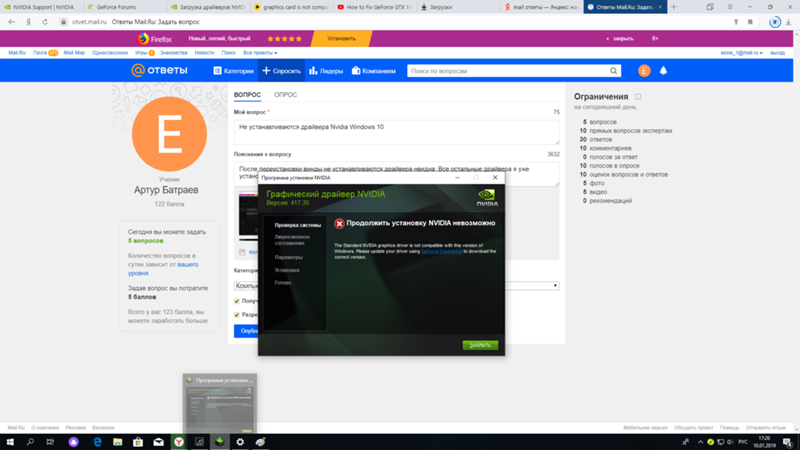Open Task View on taskbar
The image size is (800, 450).
click(x=50, y=442)
